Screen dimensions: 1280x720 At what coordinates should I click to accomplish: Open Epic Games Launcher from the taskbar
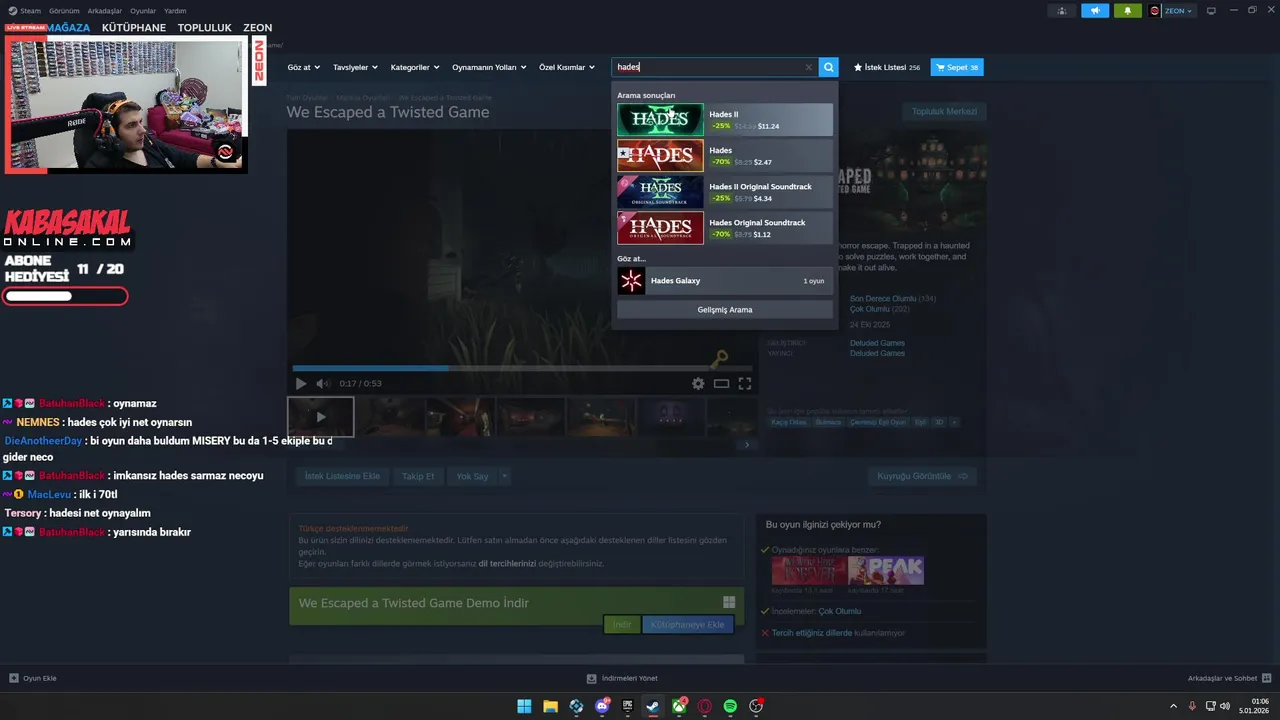(628, 706)
